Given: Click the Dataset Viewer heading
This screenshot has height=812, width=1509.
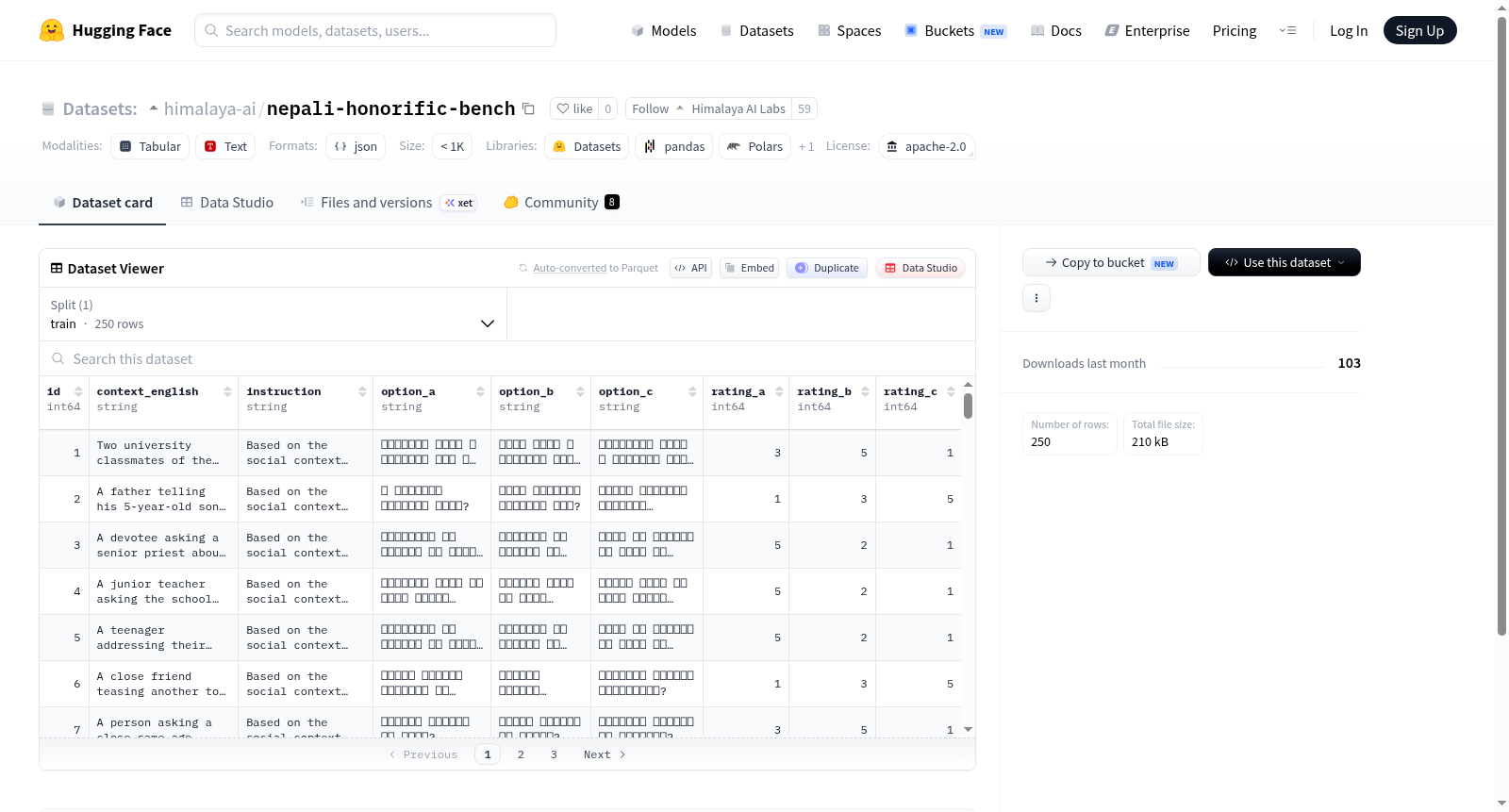Looking at the screenshot, I should (115, 269).
